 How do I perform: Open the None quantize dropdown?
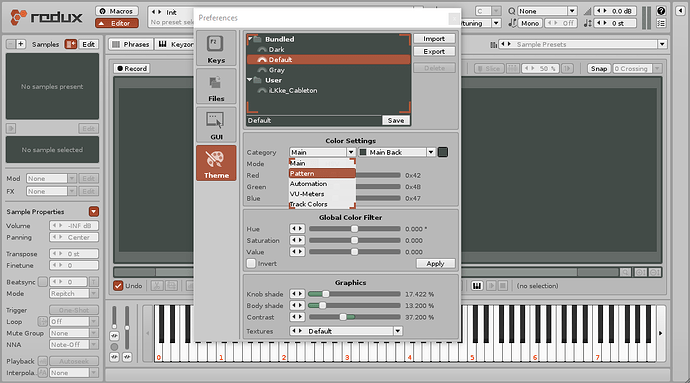(x=572, y=11)
